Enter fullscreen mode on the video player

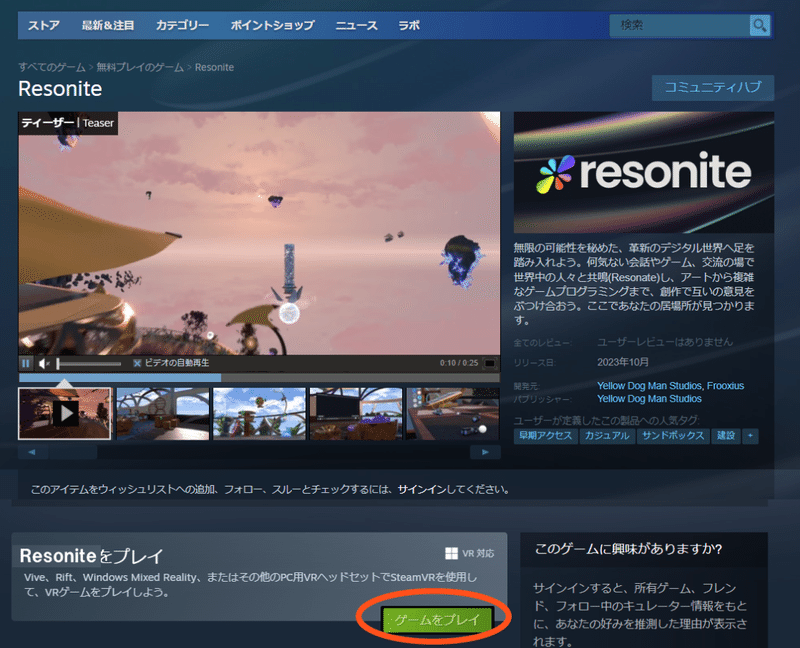[490, 363]
